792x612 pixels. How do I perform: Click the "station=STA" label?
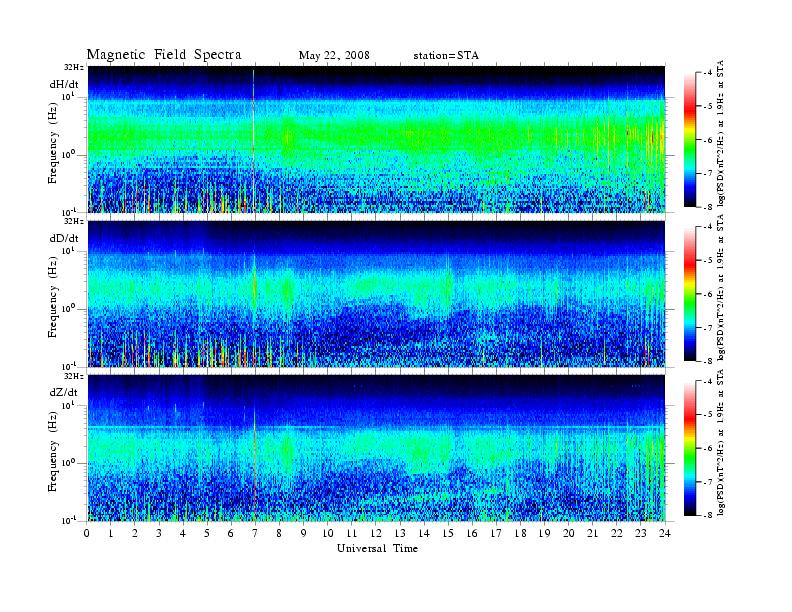[x=446, y=56]
